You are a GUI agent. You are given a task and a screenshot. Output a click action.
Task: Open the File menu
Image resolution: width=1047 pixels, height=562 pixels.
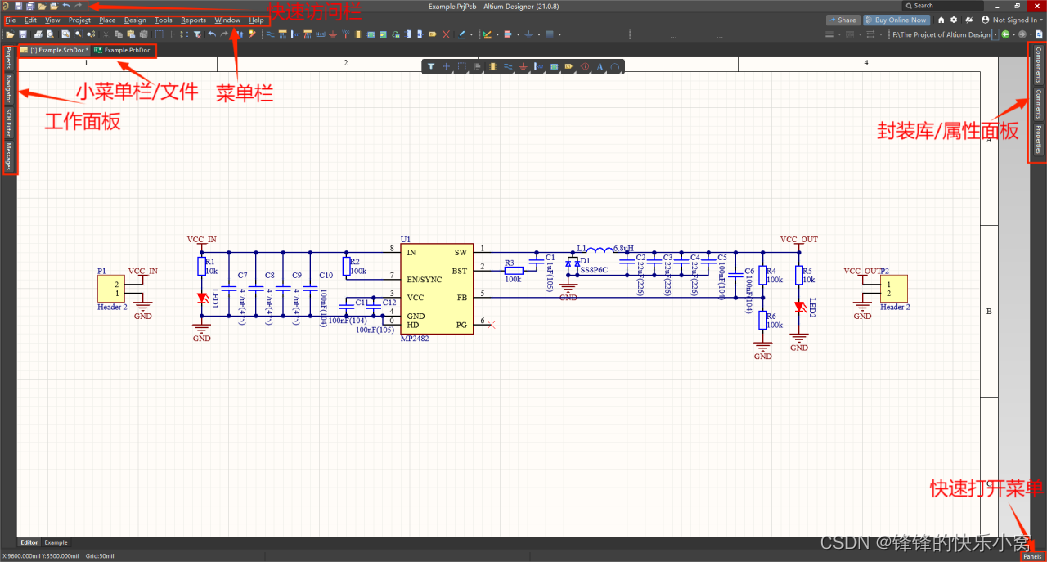(11, 20)
